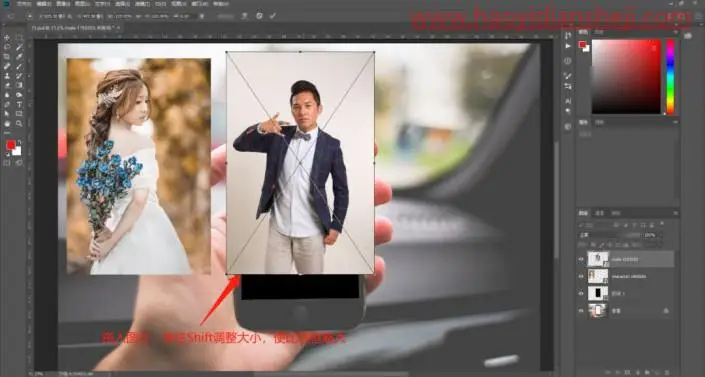Select the Eyedropper tool

pos(19,57)
